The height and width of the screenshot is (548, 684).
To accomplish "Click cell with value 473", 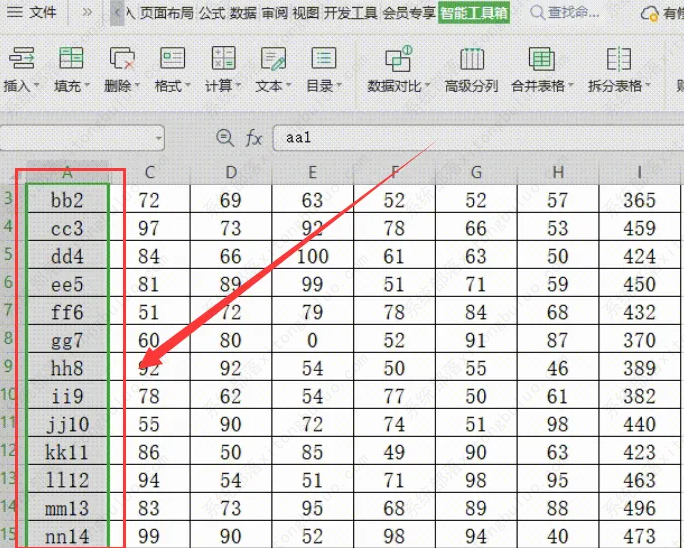I will click(639, 536).
